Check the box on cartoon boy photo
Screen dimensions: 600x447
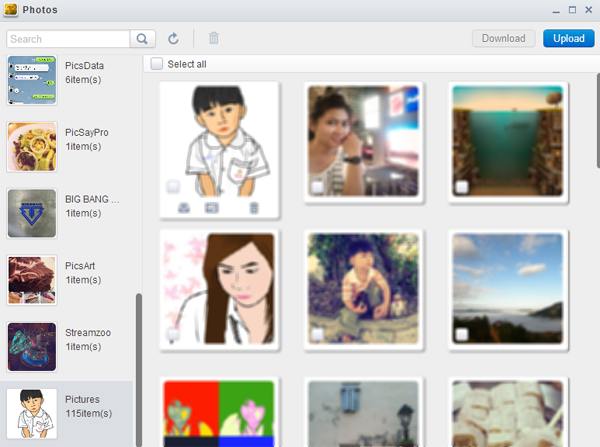click(173, 186)
